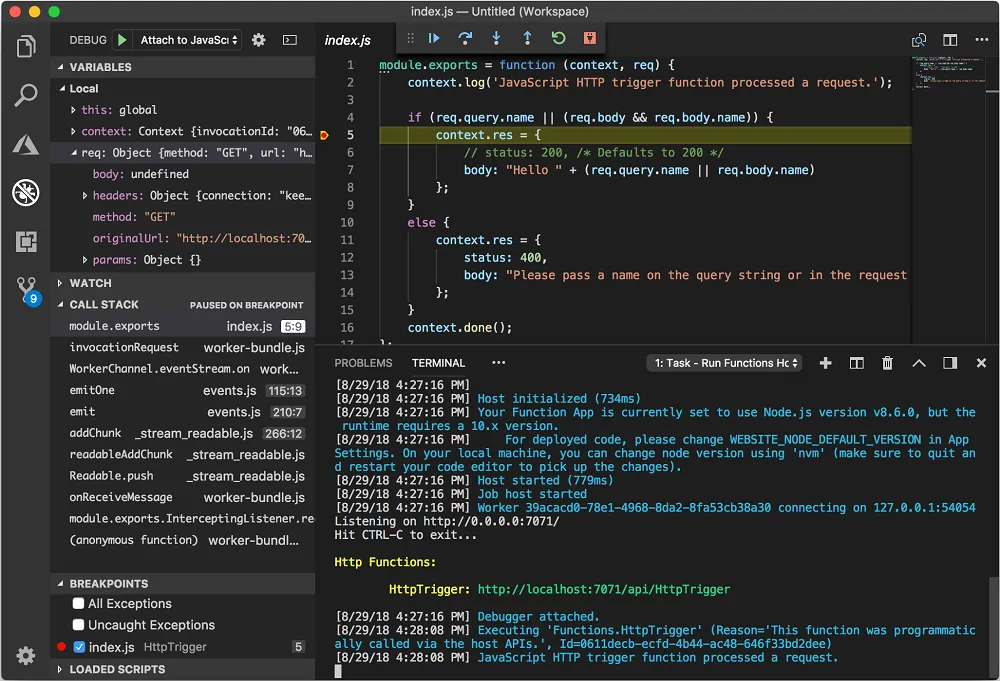
Task: Click the localhost HttpTrigger URL in terminal
Action: pos(603,590)
